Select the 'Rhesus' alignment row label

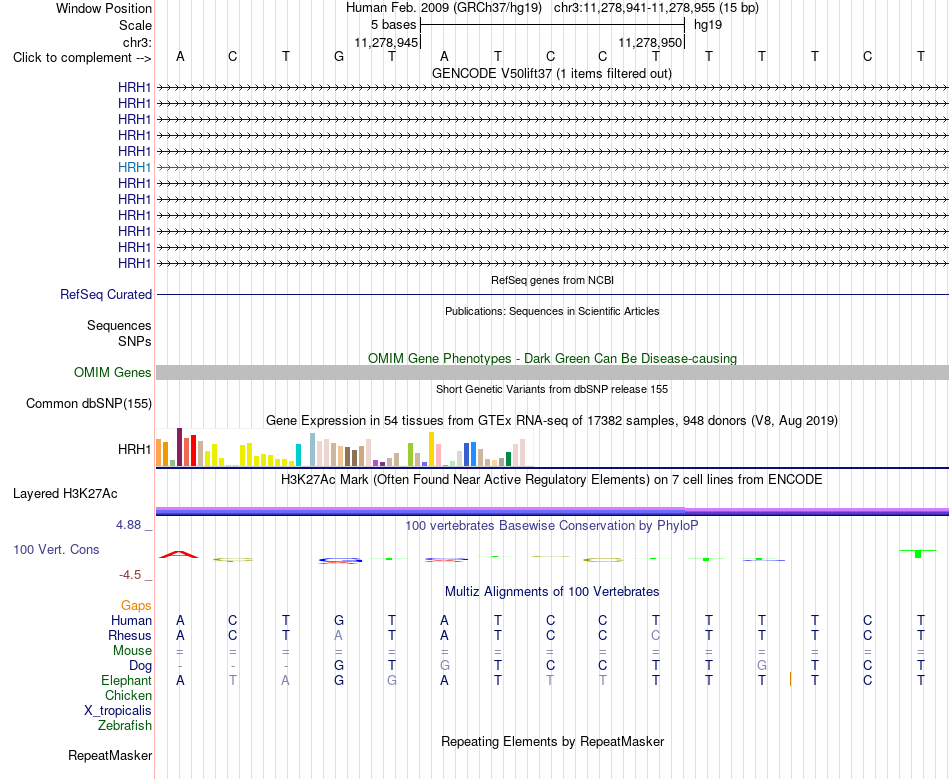pyautogui.click(x=130, y=636)
